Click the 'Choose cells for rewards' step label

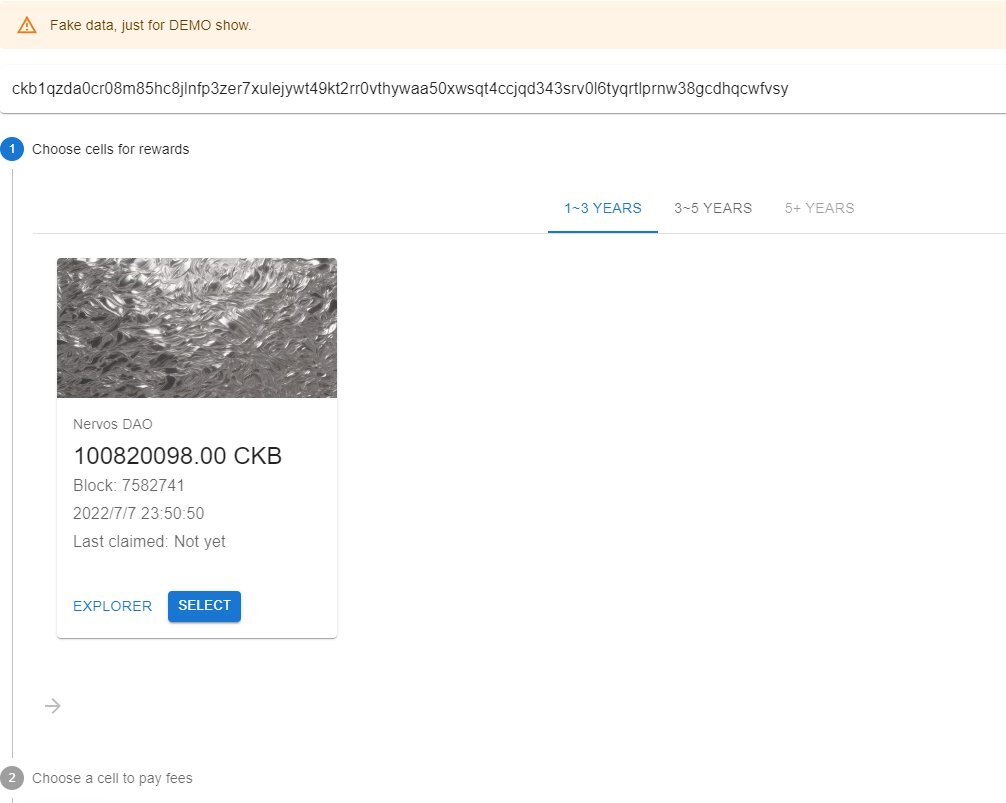(x=110, y=149)
